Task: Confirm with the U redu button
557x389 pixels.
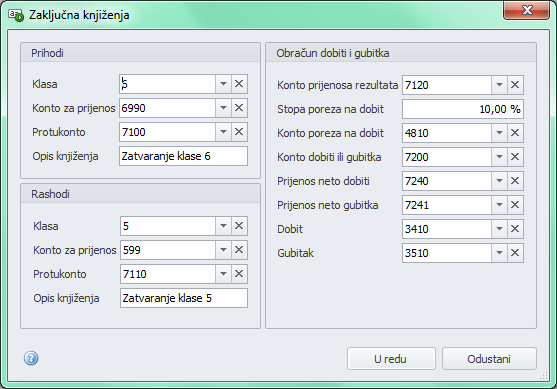Action: pos(391,359)
